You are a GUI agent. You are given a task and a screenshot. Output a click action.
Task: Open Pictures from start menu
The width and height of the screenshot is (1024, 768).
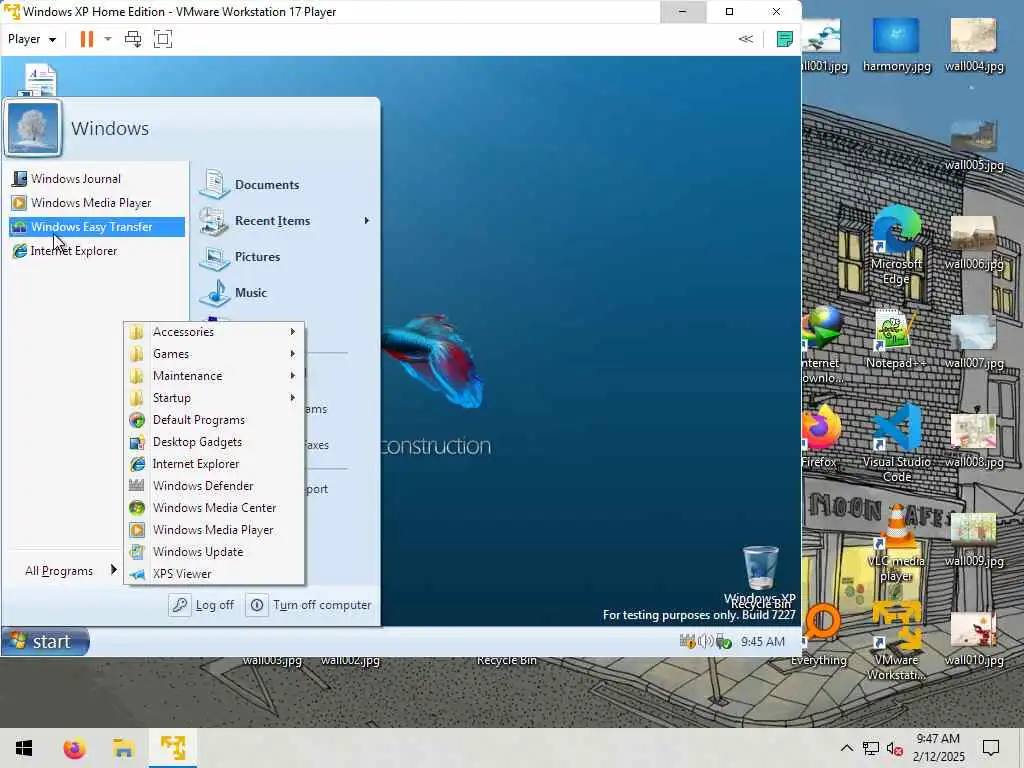pos(240,257)
